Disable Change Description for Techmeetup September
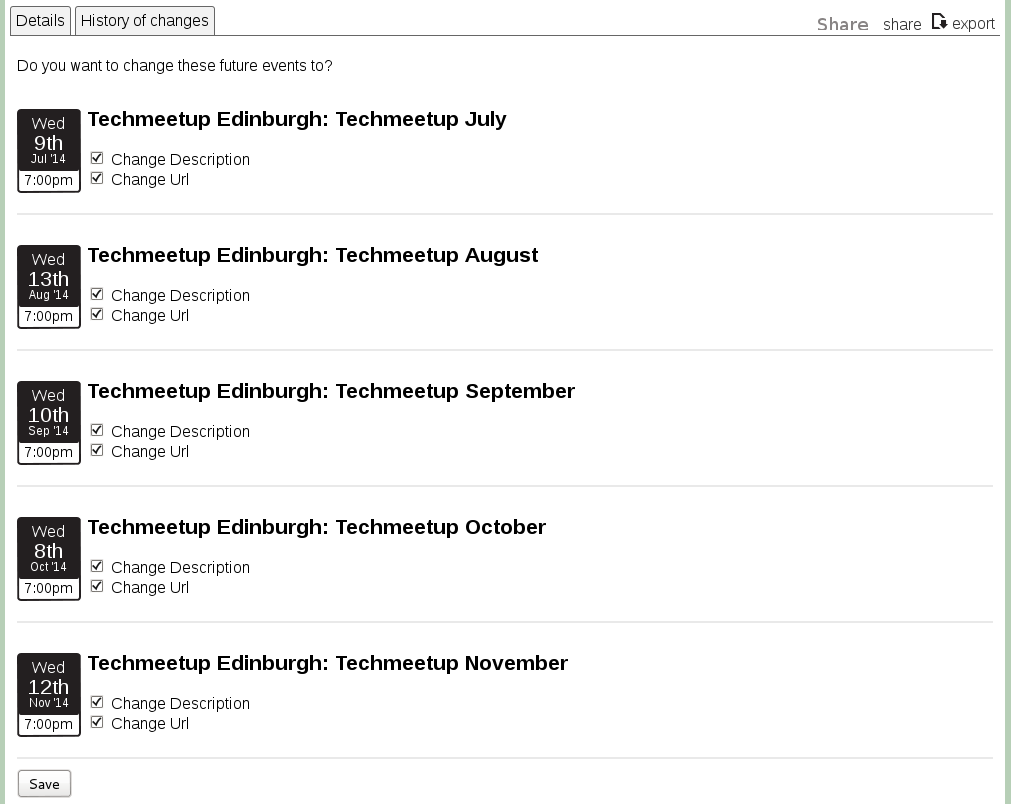 pos(97,430)
